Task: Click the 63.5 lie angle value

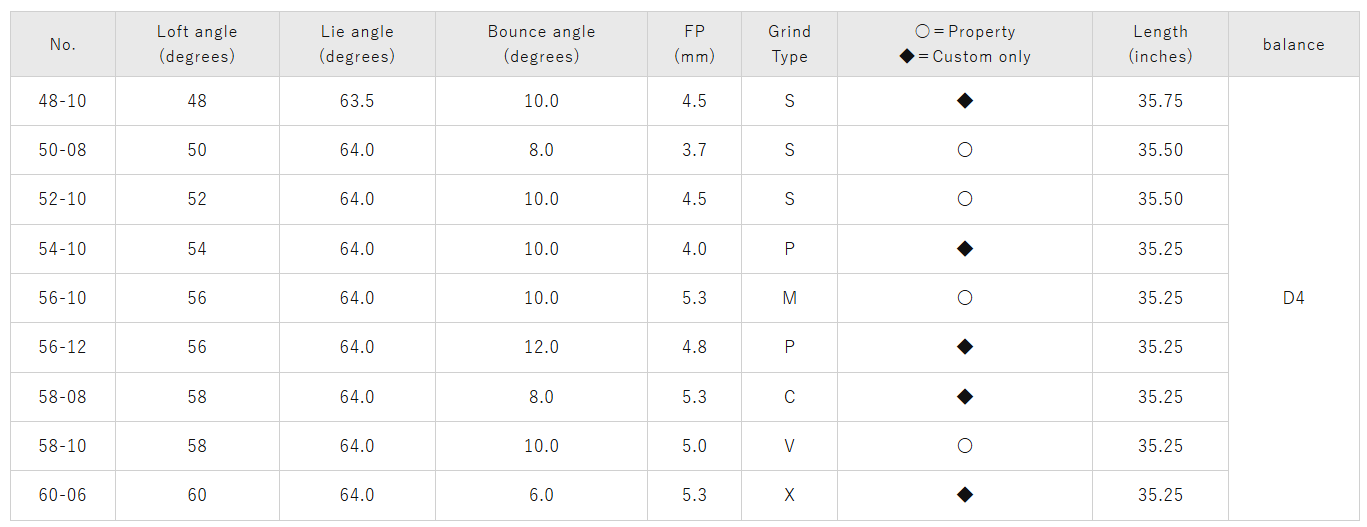Action: click(357, 101)
